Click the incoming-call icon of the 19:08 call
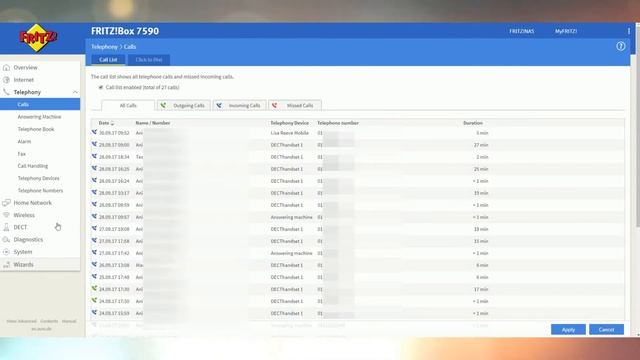640x360 pixels. point(94,229)
